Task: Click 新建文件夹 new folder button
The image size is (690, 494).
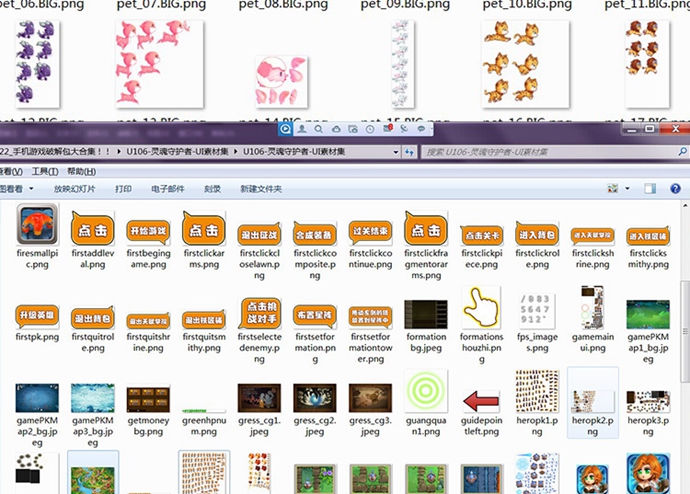Action: (x=261, y=189)
